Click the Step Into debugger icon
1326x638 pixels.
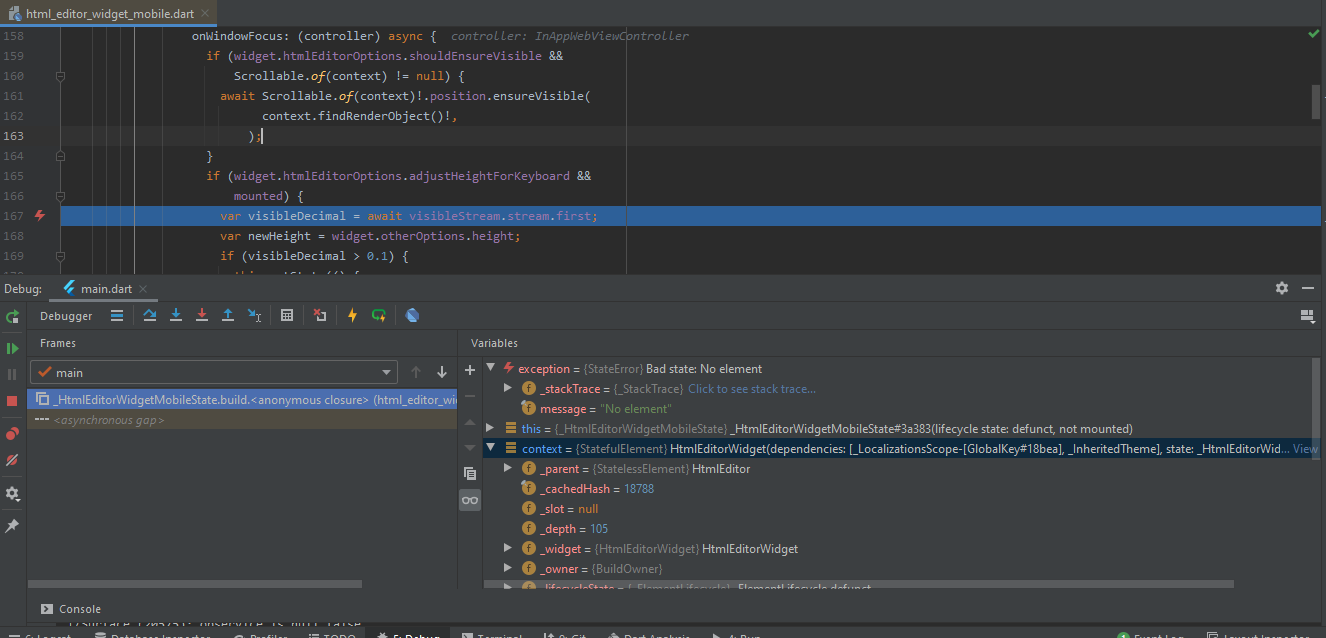(x=176, y=315)
